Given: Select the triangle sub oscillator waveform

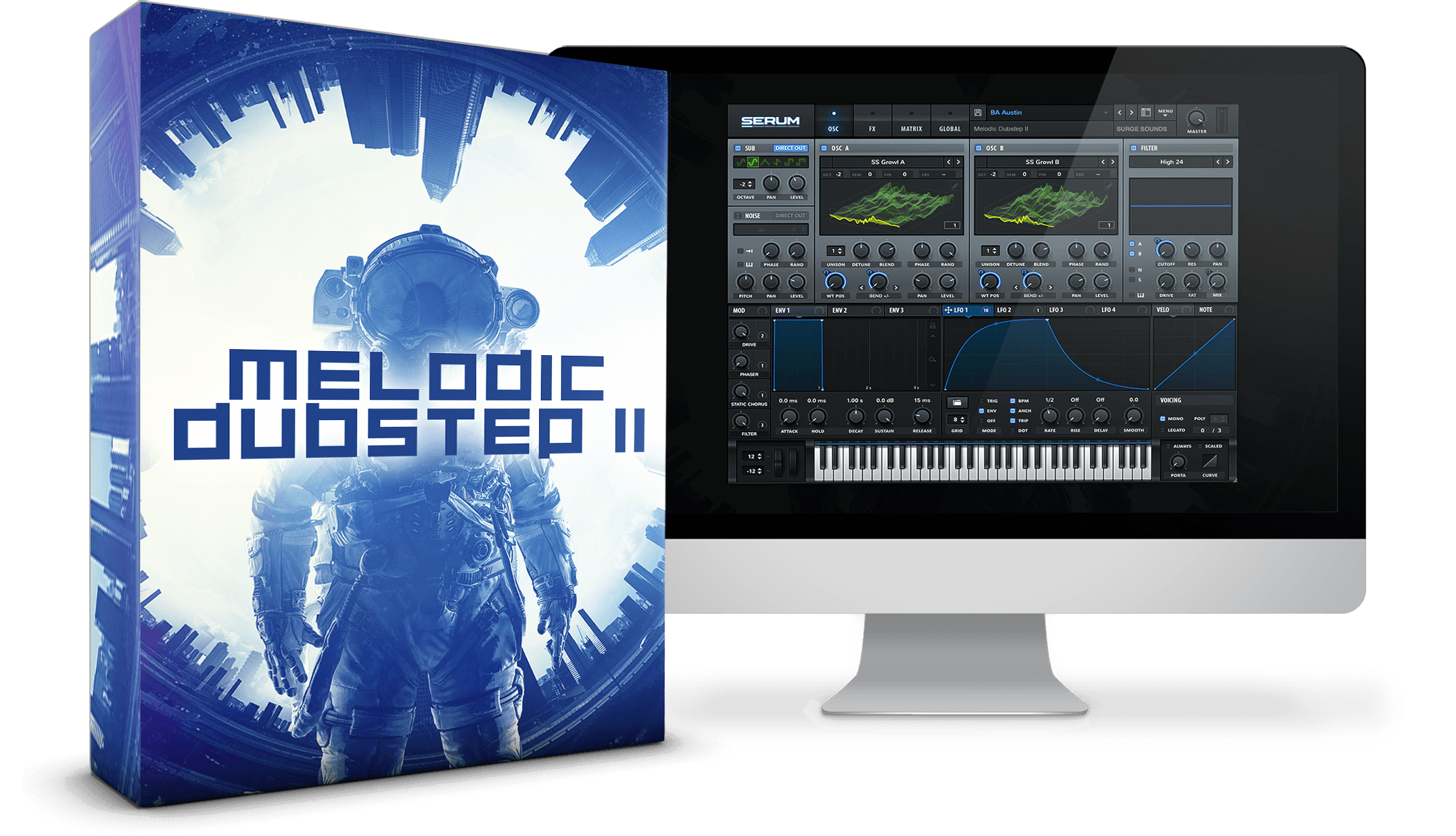Looking at the screenshot, I should point(765,162).
